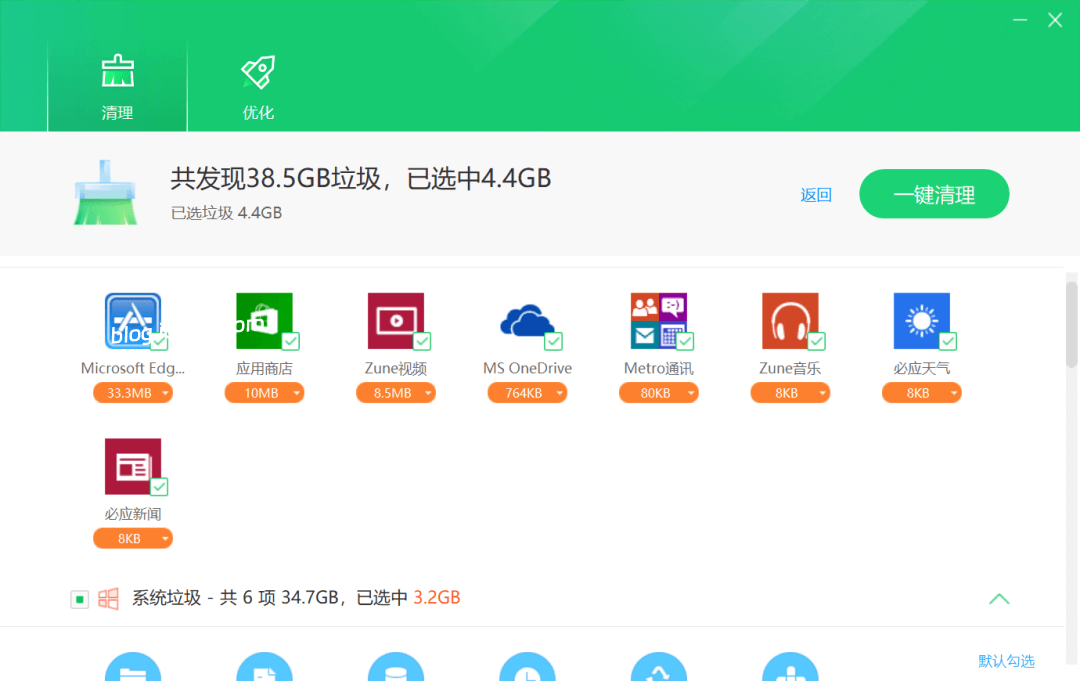Collapse the 系统垃圾 section with the chevron

click(999, 599)
